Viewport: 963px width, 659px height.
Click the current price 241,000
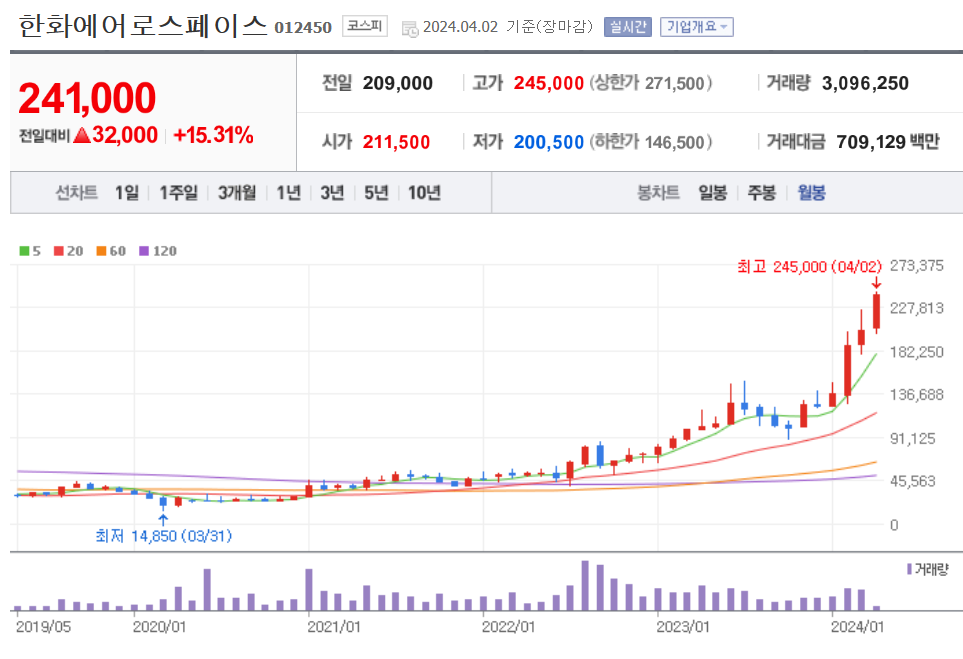pyautogui.click(x=87, y=98)
